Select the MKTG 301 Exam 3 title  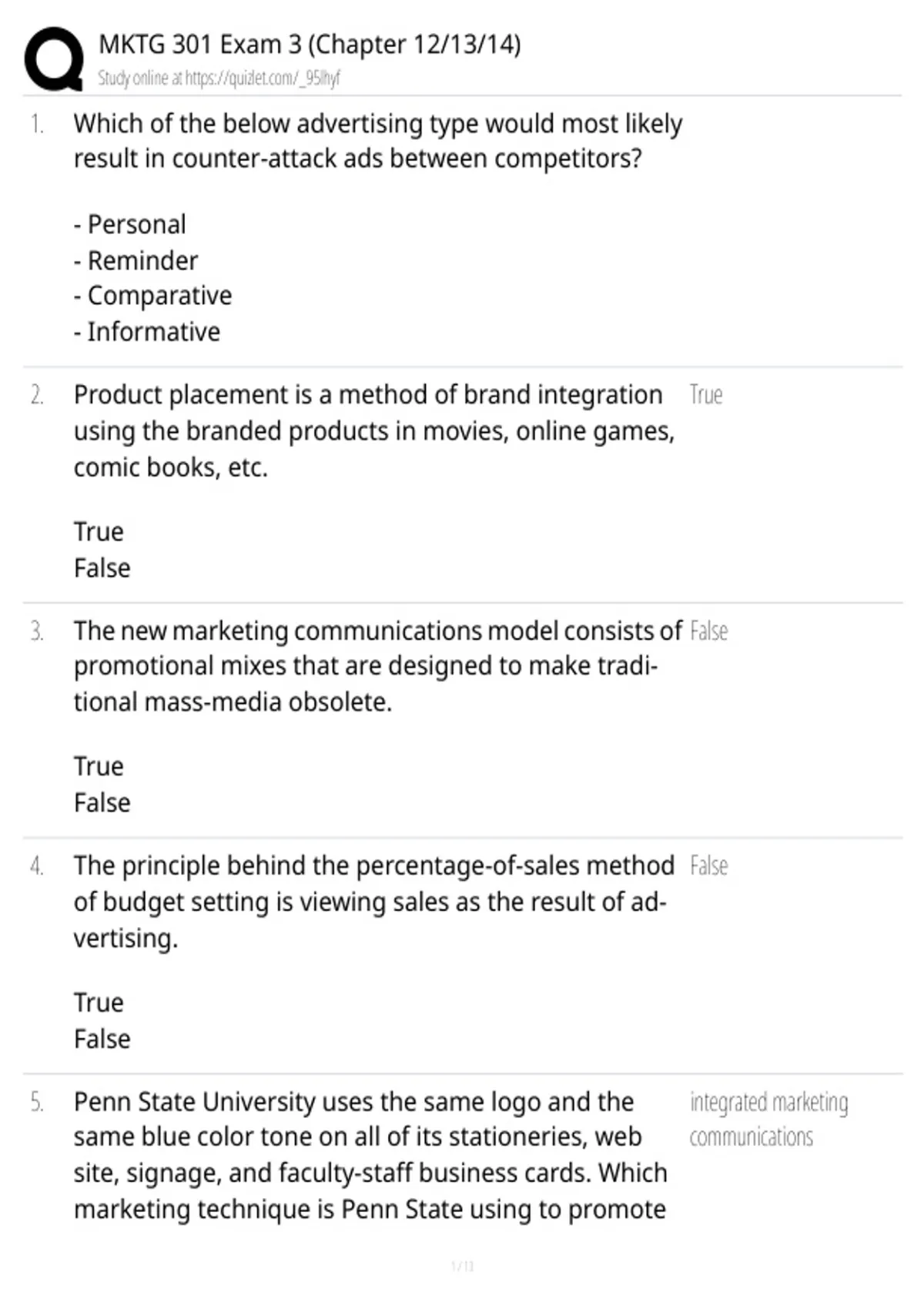coord(310,45)
